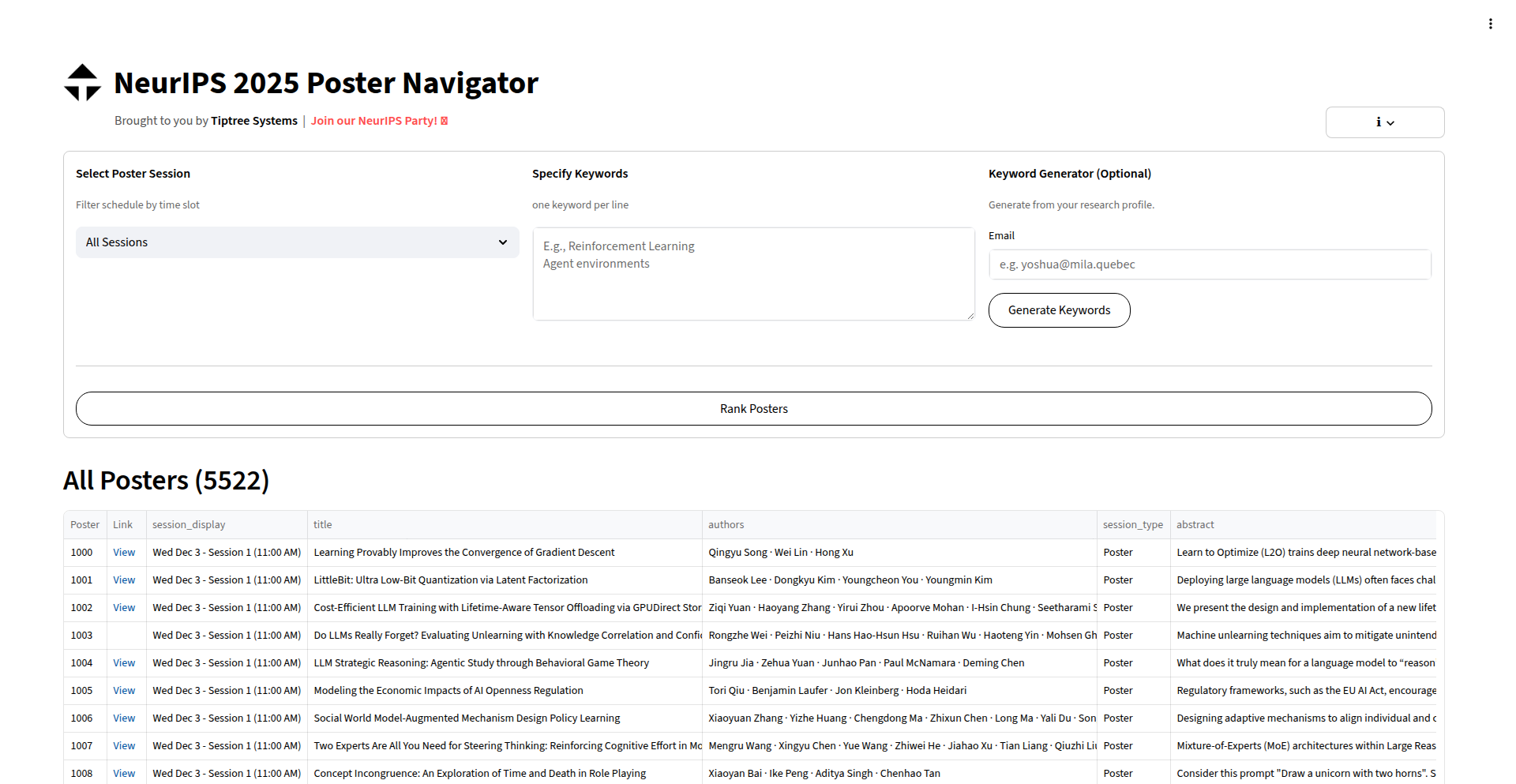Click the keywords text area
This screenshot has height=784, width=1516.
[753, 272]
